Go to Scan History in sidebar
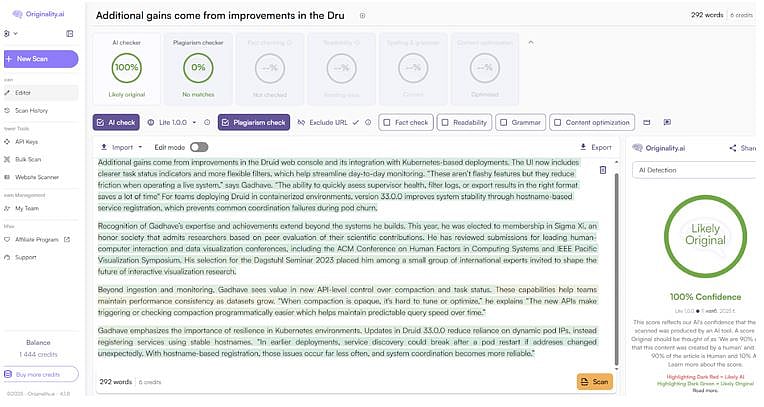Viewport: 764px width, 407px height. tap(31, 110)
